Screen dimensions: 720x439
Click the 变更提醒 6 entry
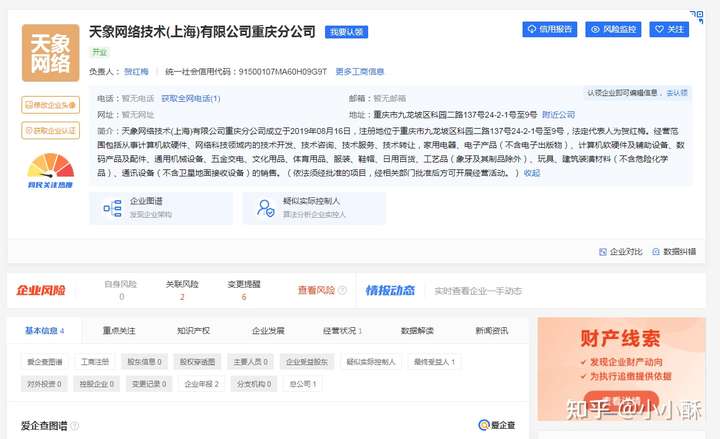(244, 290)
